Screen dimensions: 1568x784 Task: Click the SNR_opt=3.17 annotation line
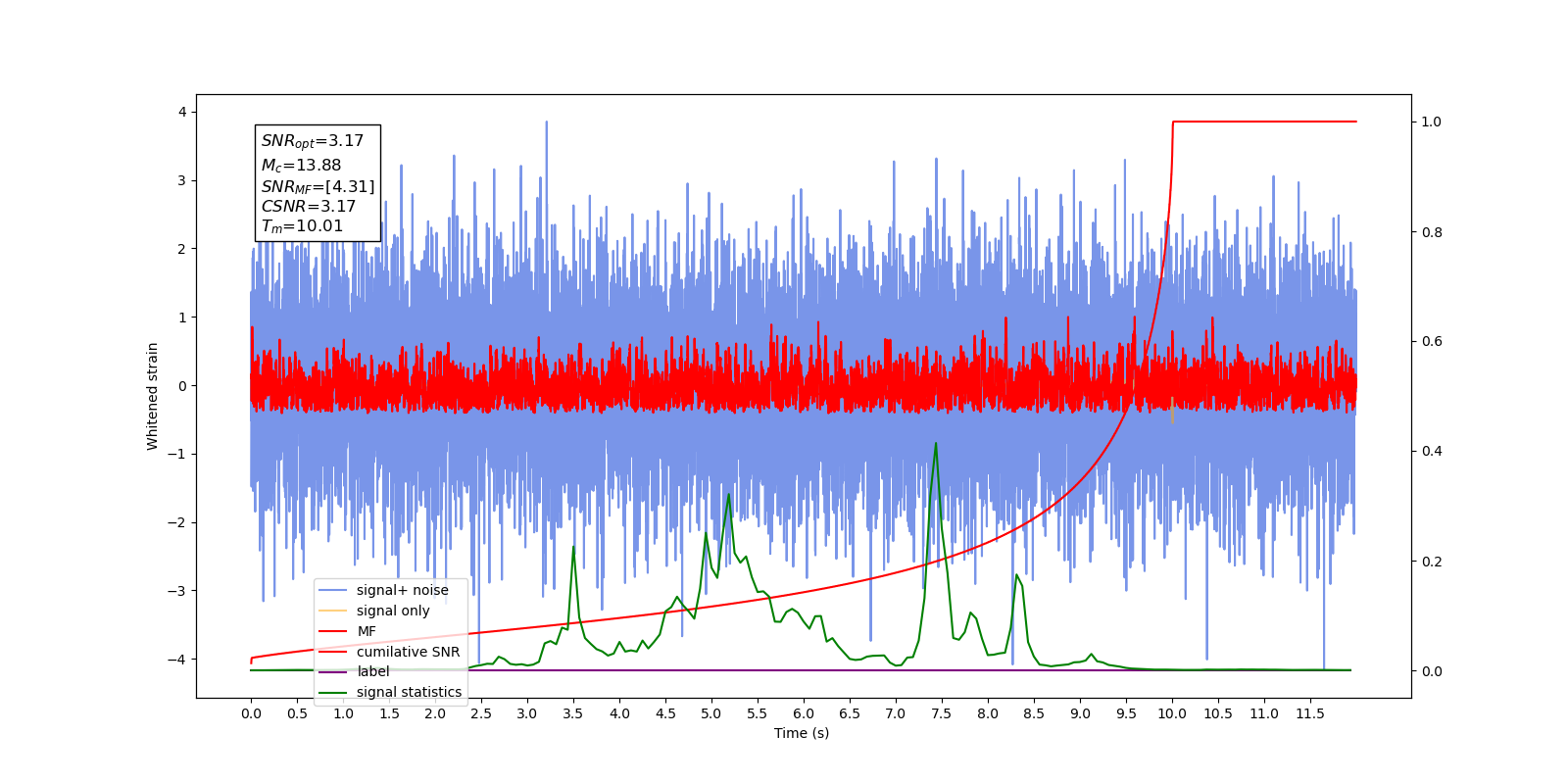point(313,141)
